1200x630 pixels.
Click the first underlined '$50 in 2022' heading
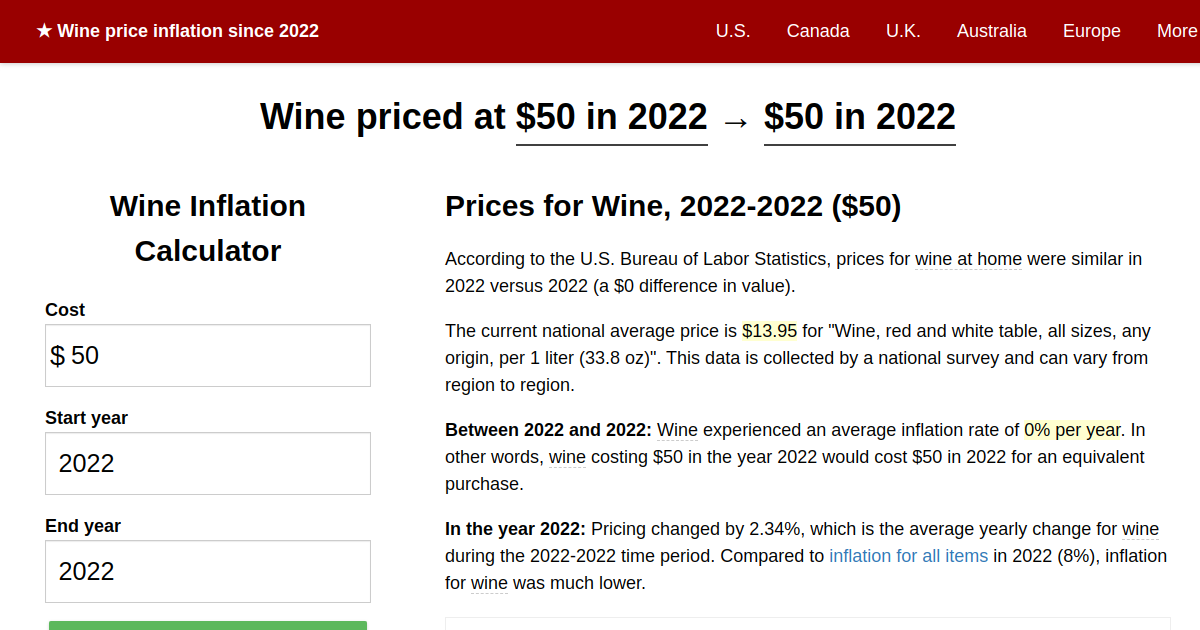click(x=611, y=117)
